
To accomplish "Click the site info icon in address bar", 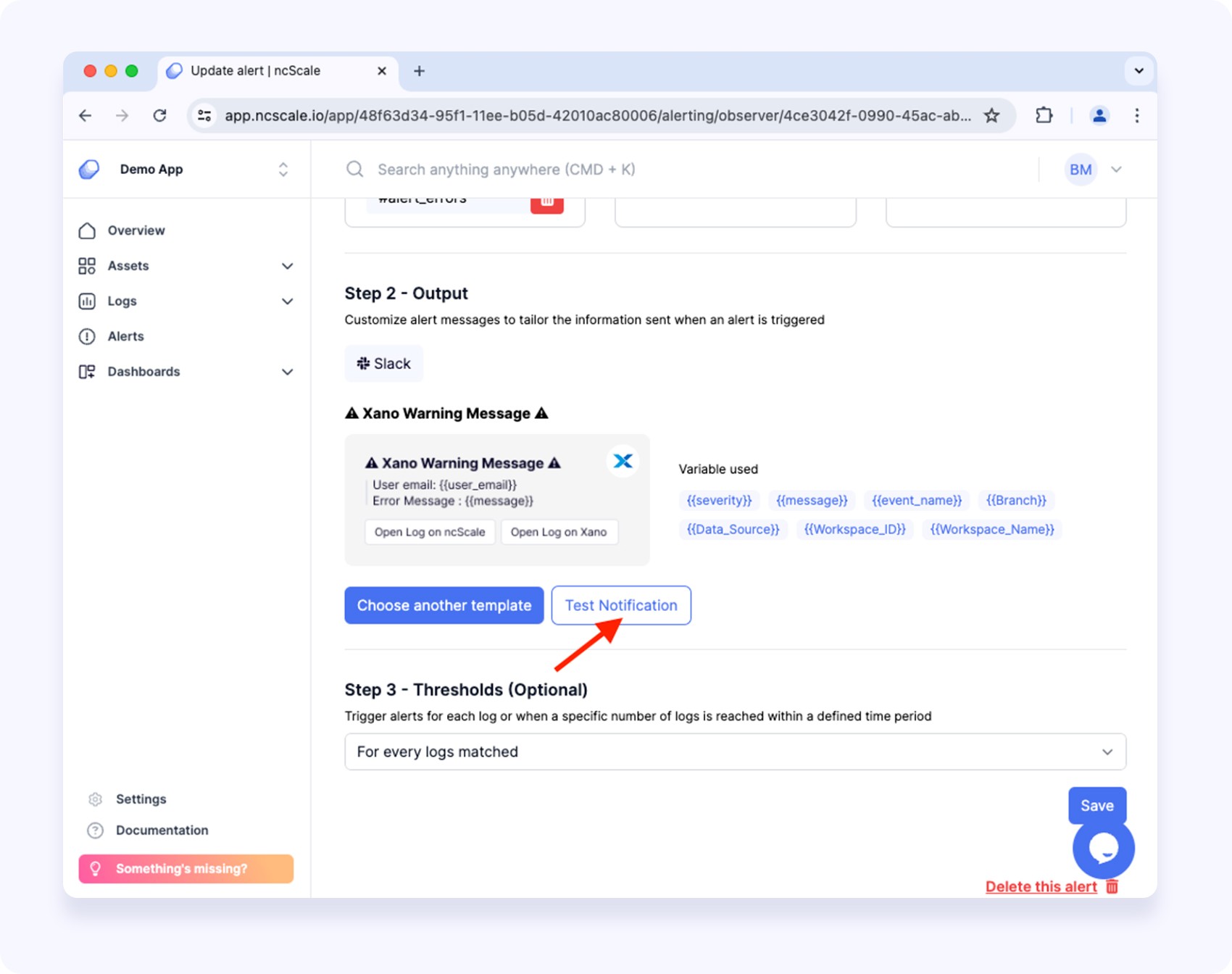I will pyautogui.click(x=205, y=115).
